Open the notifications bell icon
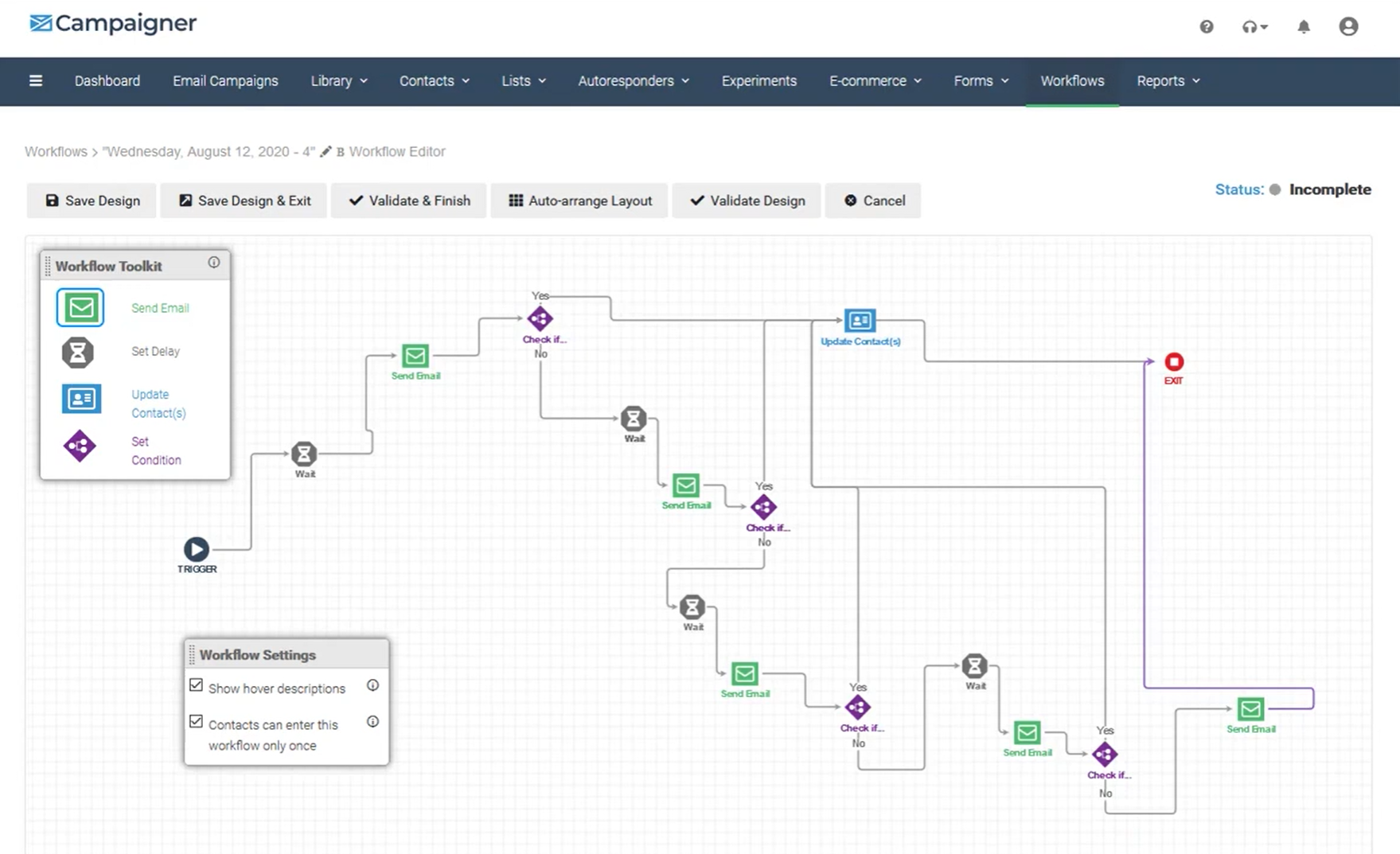The image size is (1400, 854). click(x=1304, y=27)
